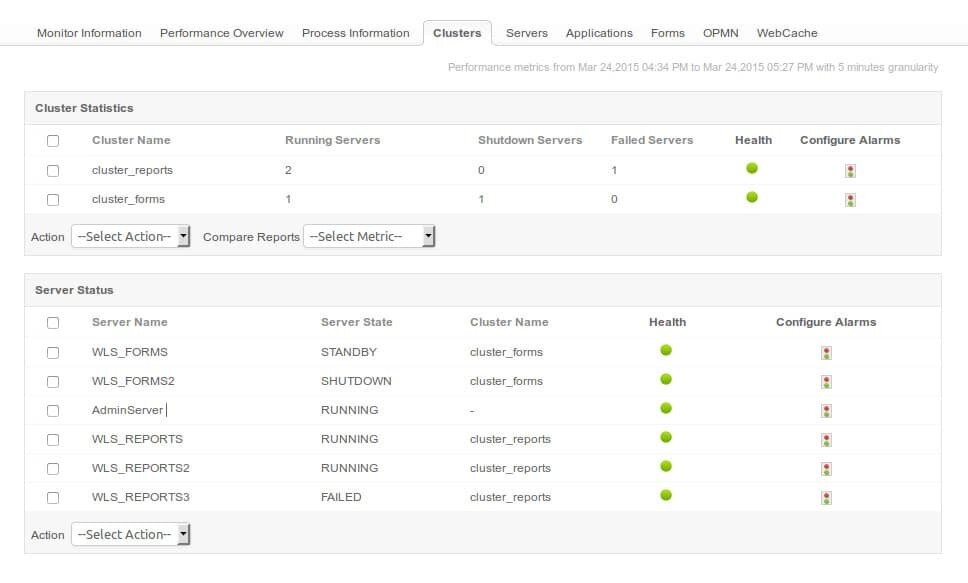Open the Select Metric dropdown for Compare Reports

[x=369, y=236]
